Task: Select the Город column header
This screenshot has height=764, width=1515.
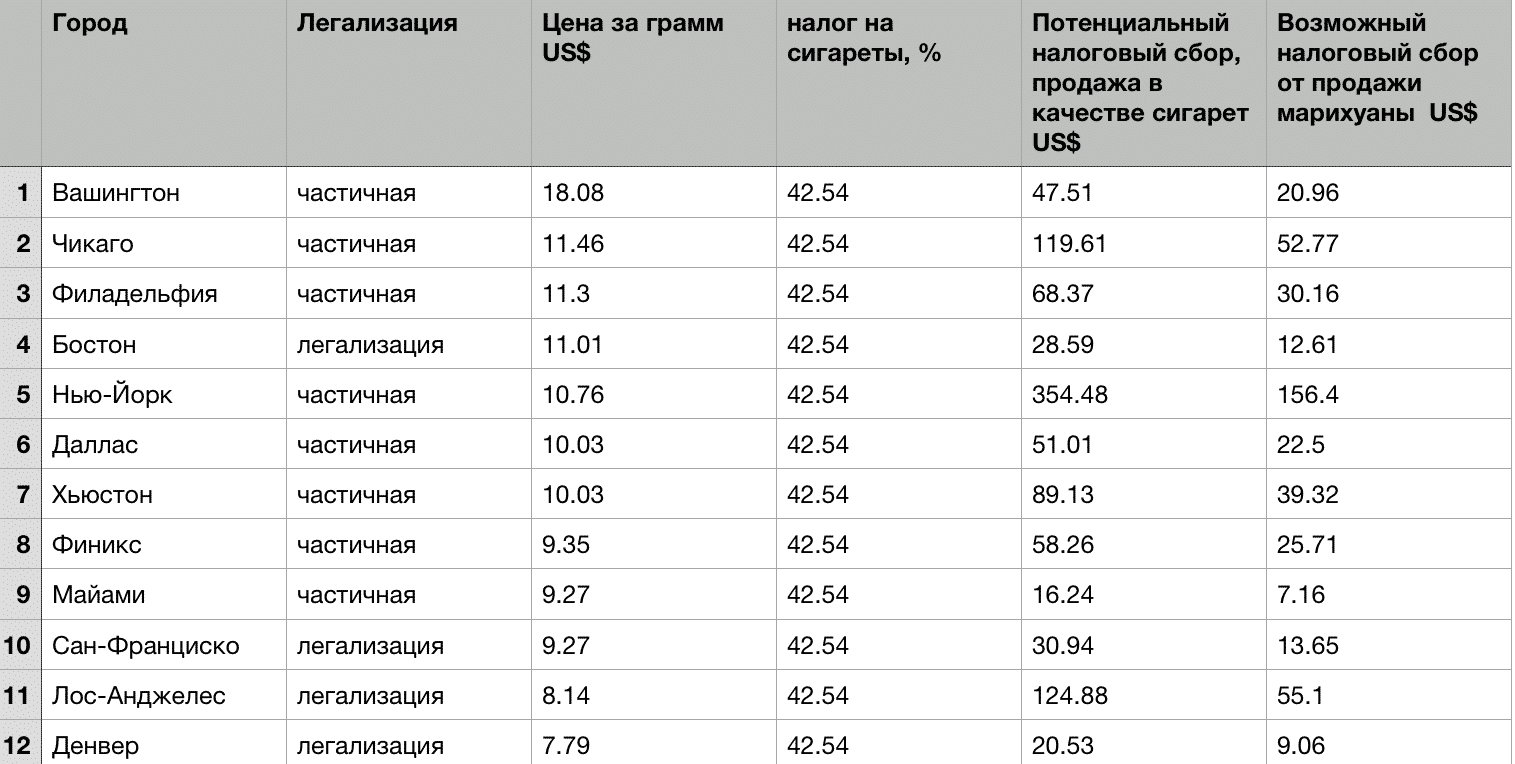Action: (164, 83)
